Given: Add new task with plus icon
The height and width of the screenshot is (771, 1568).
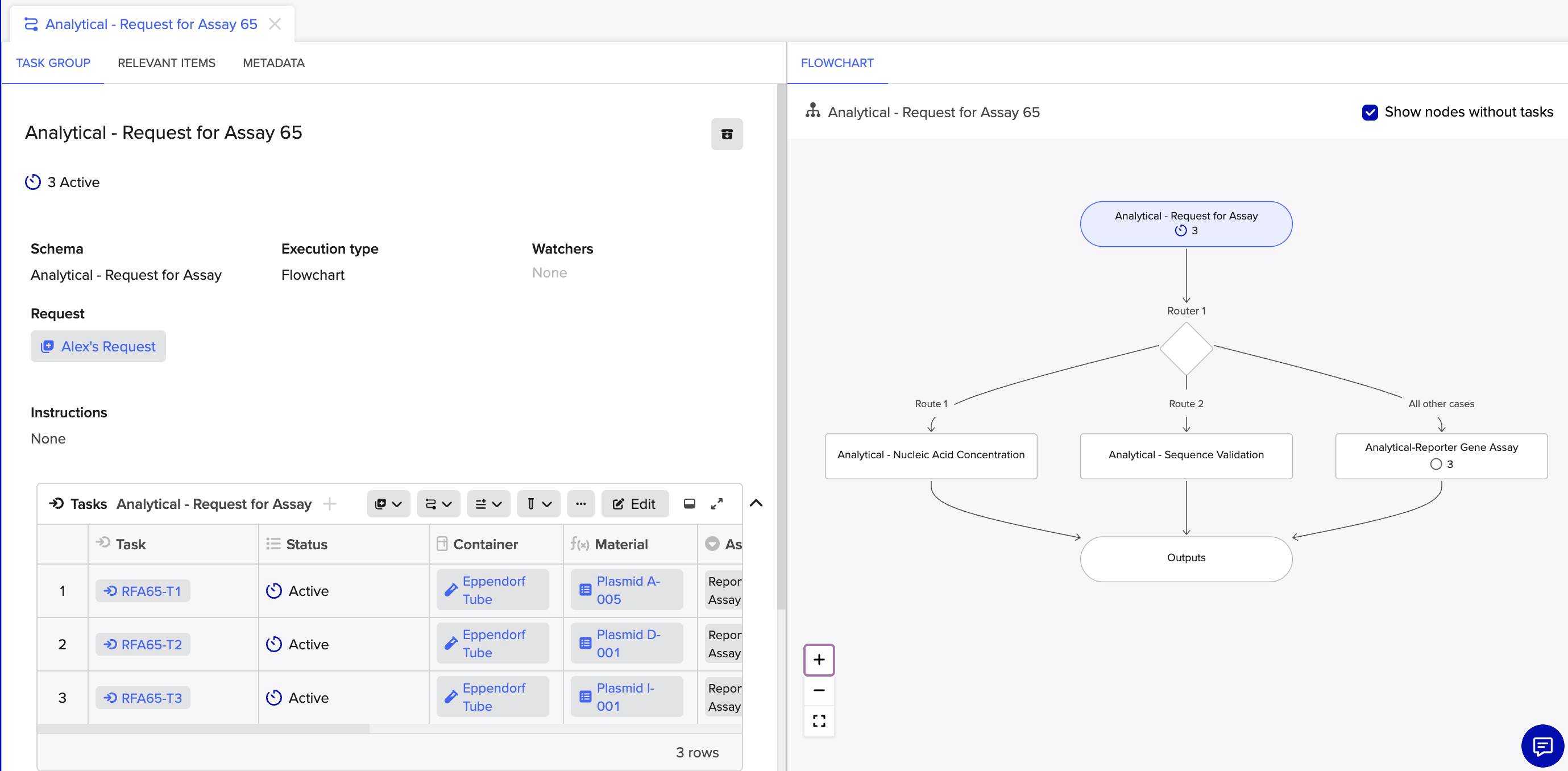Looking at the screenshot, I should point(329,503).
